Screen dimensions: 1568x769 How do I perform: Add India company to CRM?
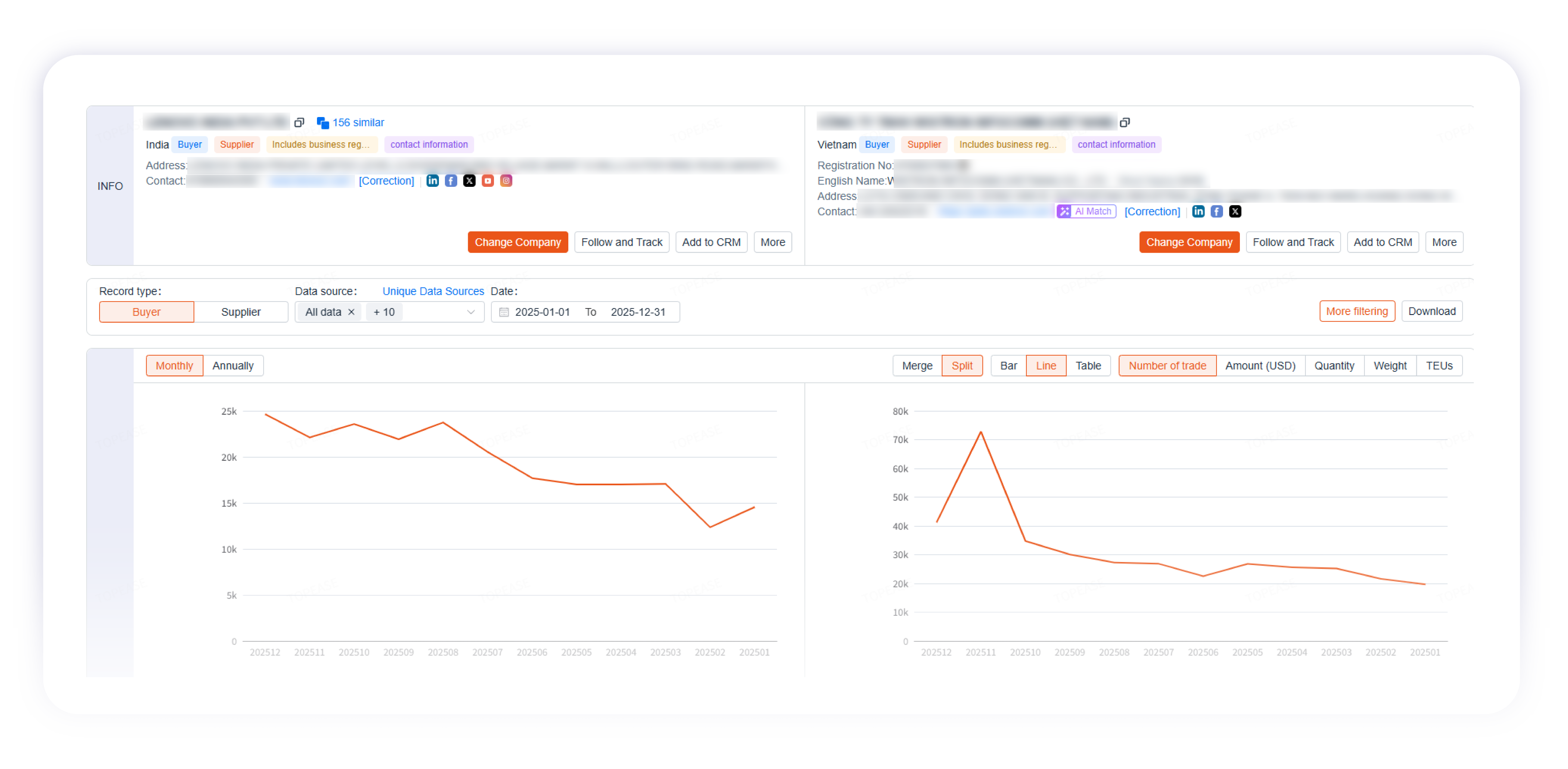(711, 242)
